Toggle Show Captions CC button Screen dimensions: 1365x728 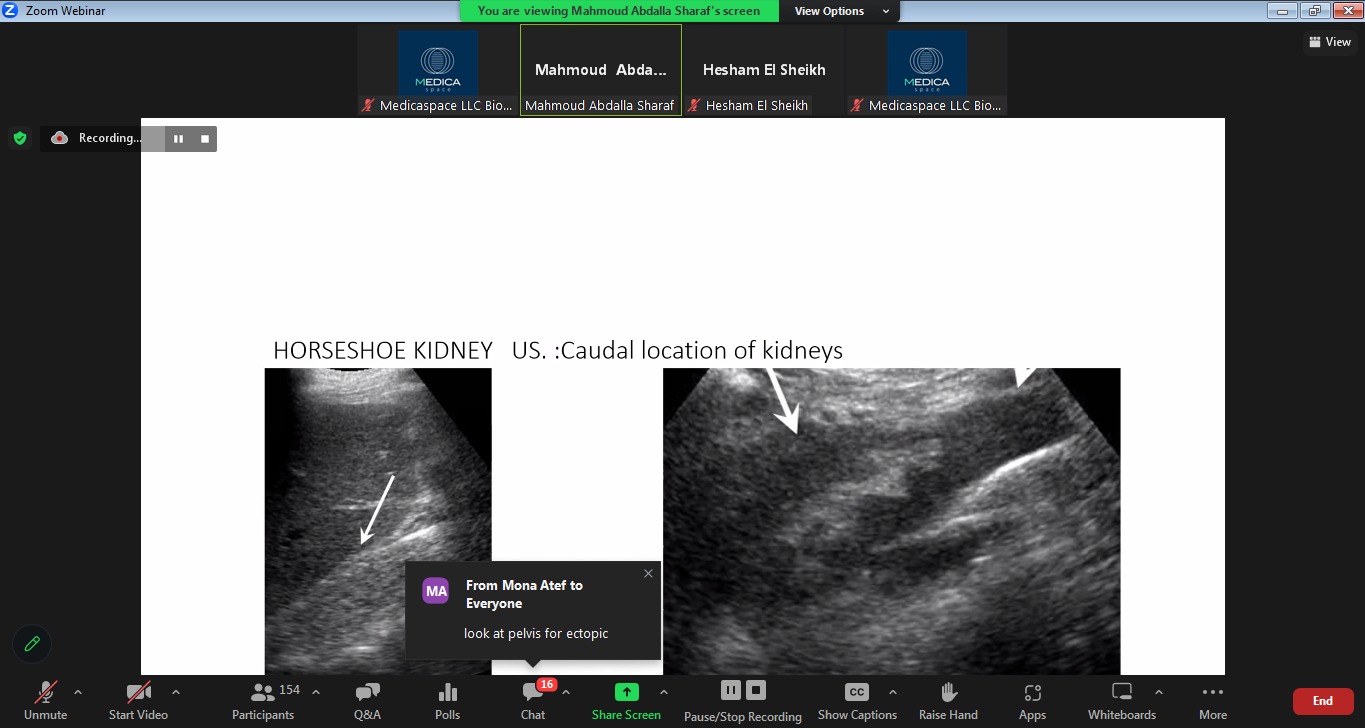[857, 693]
